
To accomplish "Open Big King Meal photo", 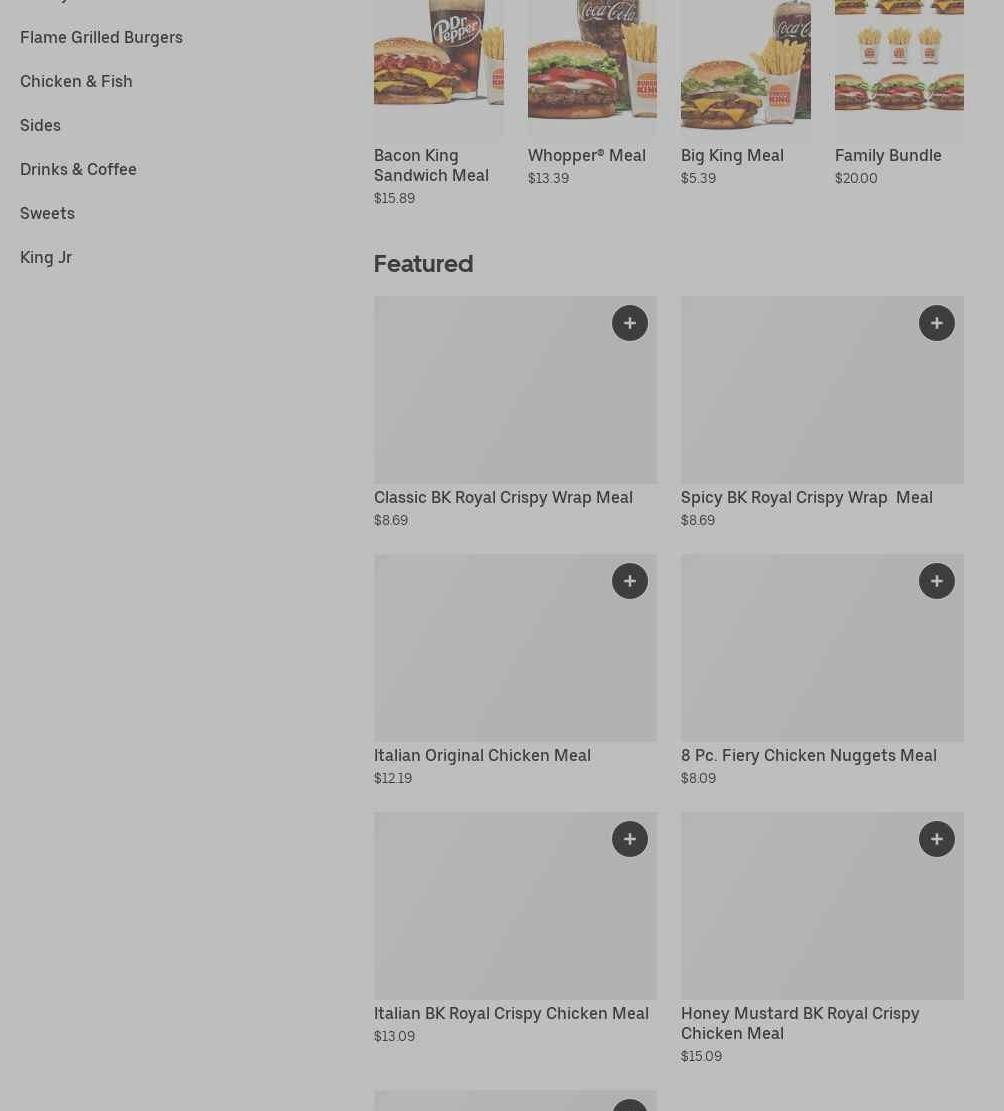I will tap(745, 67).
